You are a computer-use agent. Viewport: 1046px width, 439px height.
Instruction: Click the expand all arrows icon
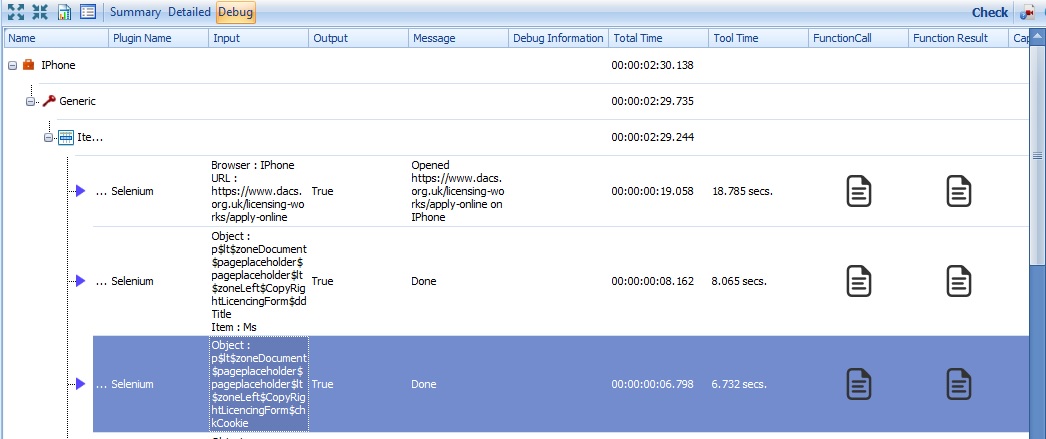pos(16,11)
